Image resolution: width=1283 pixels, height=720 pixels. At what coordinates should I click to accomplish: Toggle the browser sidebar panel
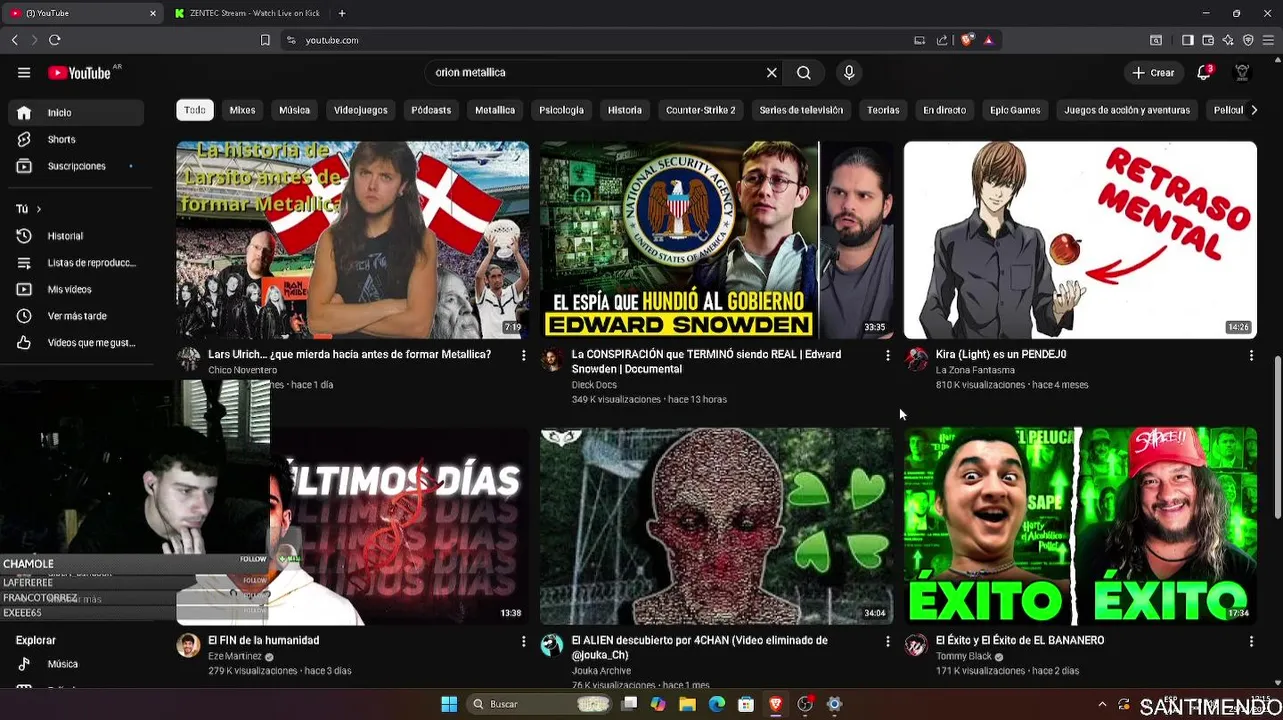click(1187, 40)
